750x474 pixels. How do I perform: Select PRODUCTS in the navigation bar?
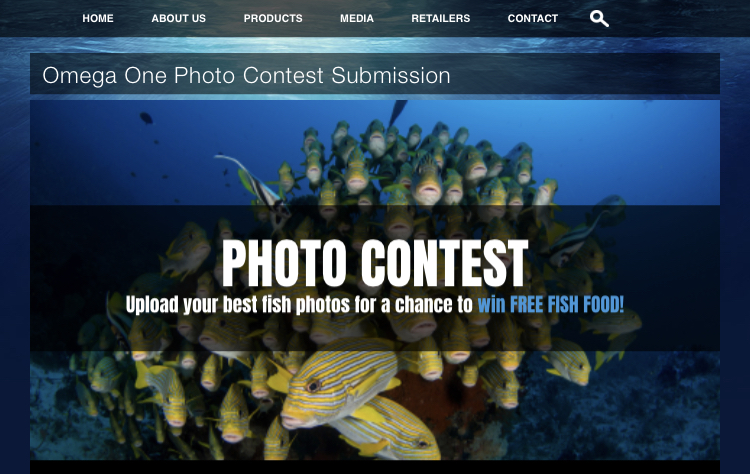273,19
